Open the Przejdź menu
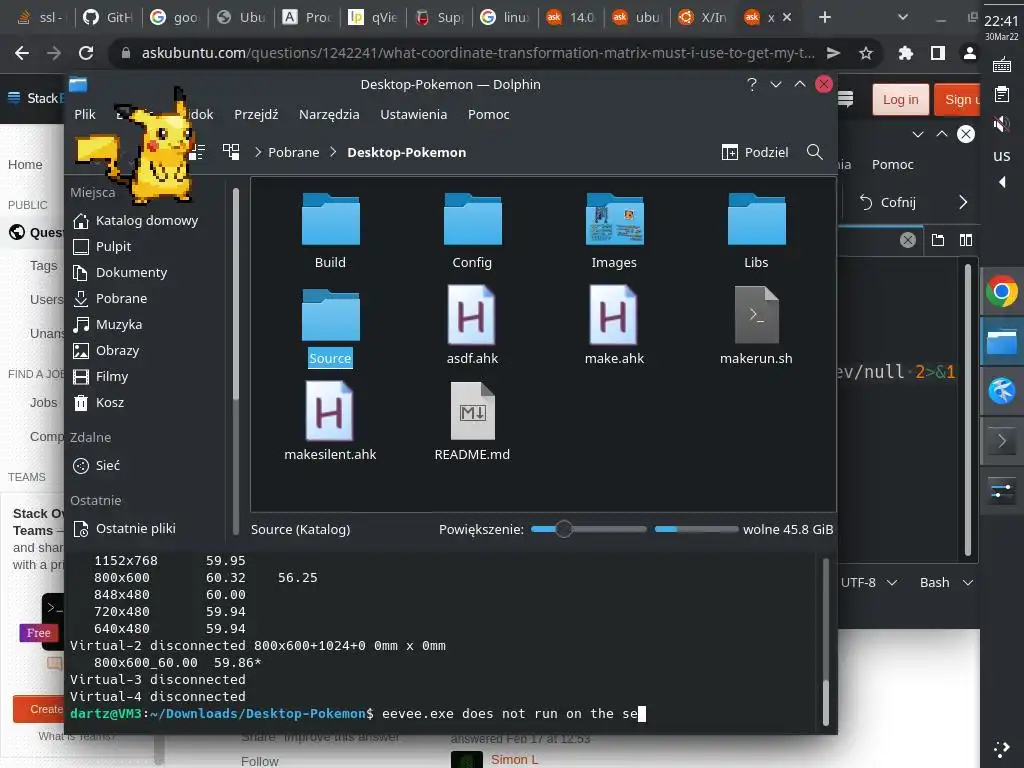 point(256,114)
